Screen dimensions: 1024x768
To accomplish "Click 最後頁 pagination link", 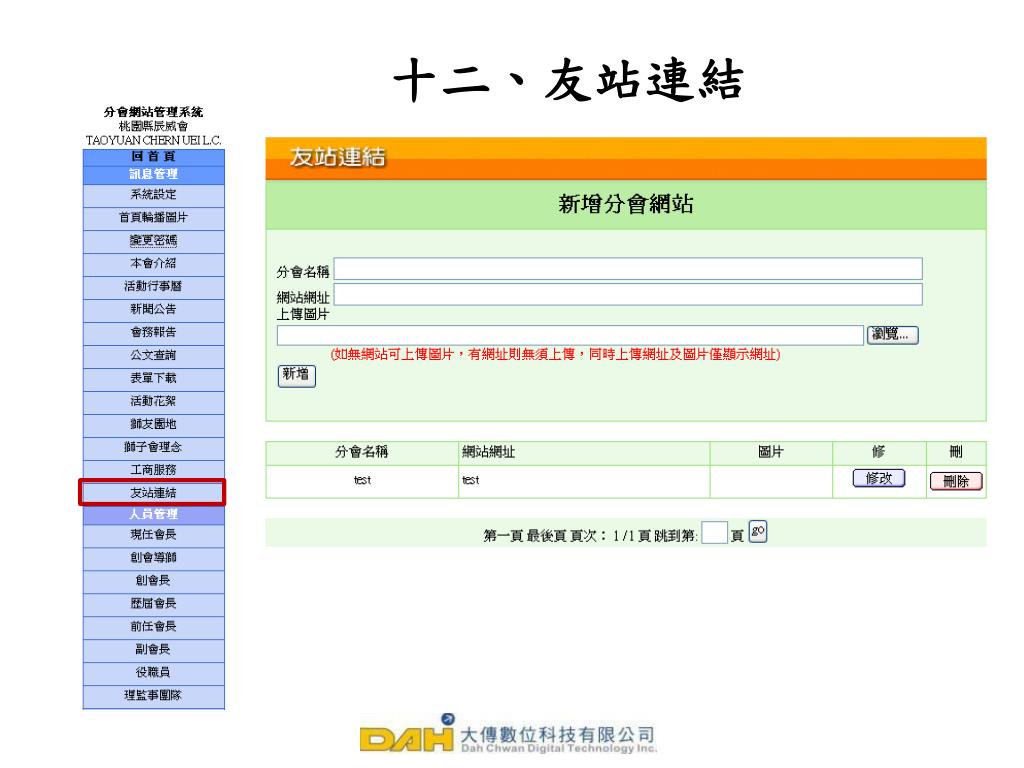I will coord(546,536).
